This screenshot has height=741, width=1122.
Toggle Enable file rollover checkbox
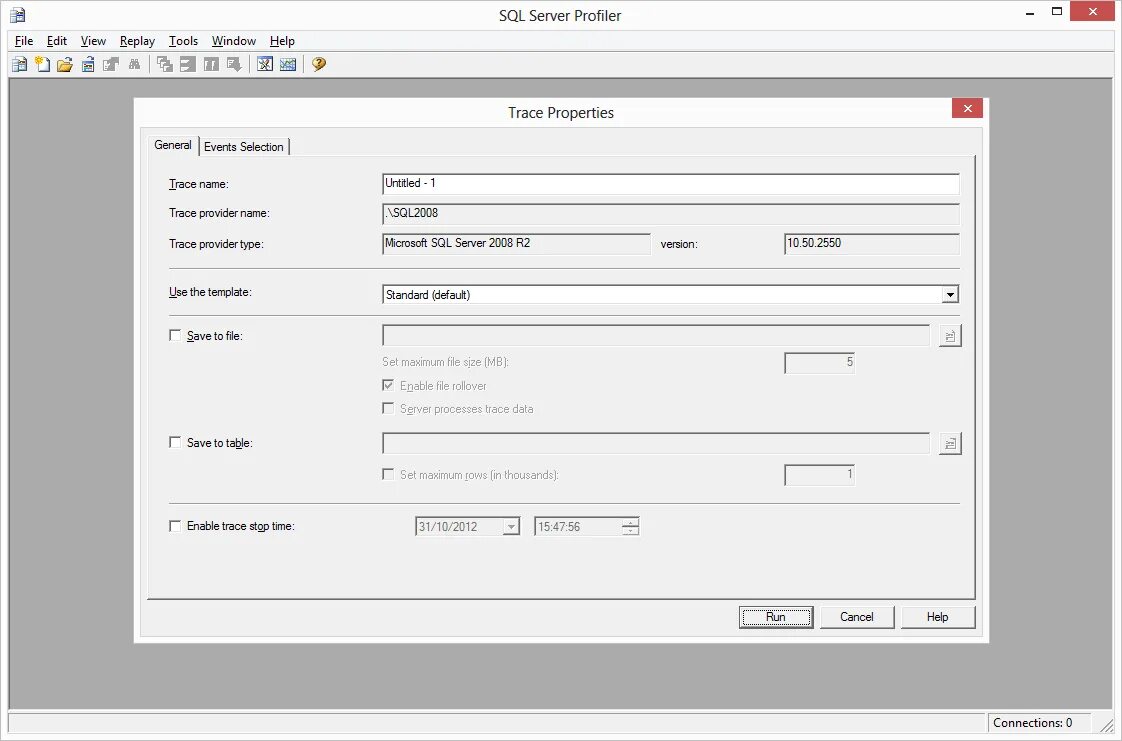388,386
